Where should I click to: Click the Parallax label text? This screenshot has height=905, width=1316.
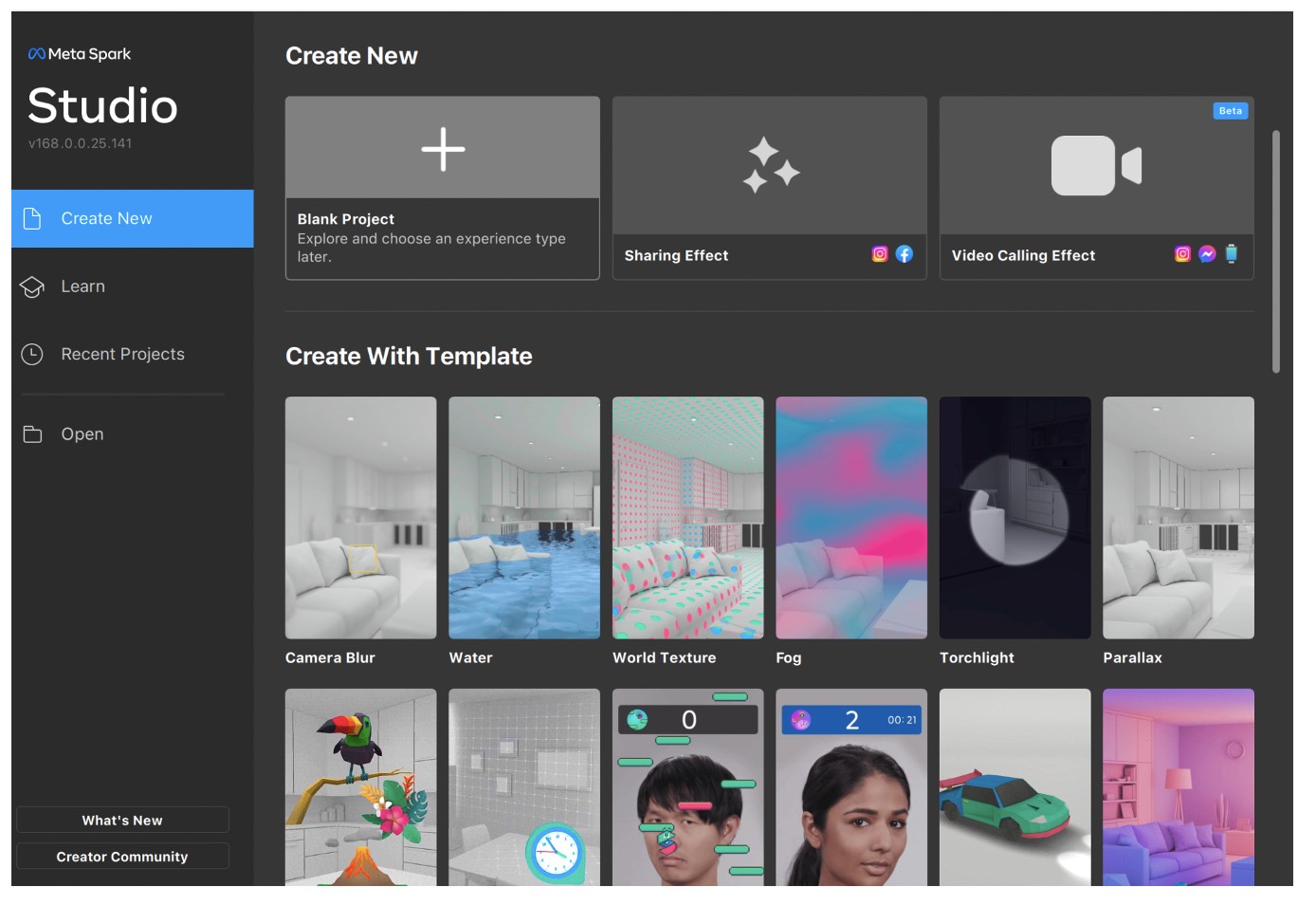(1132, 657)
